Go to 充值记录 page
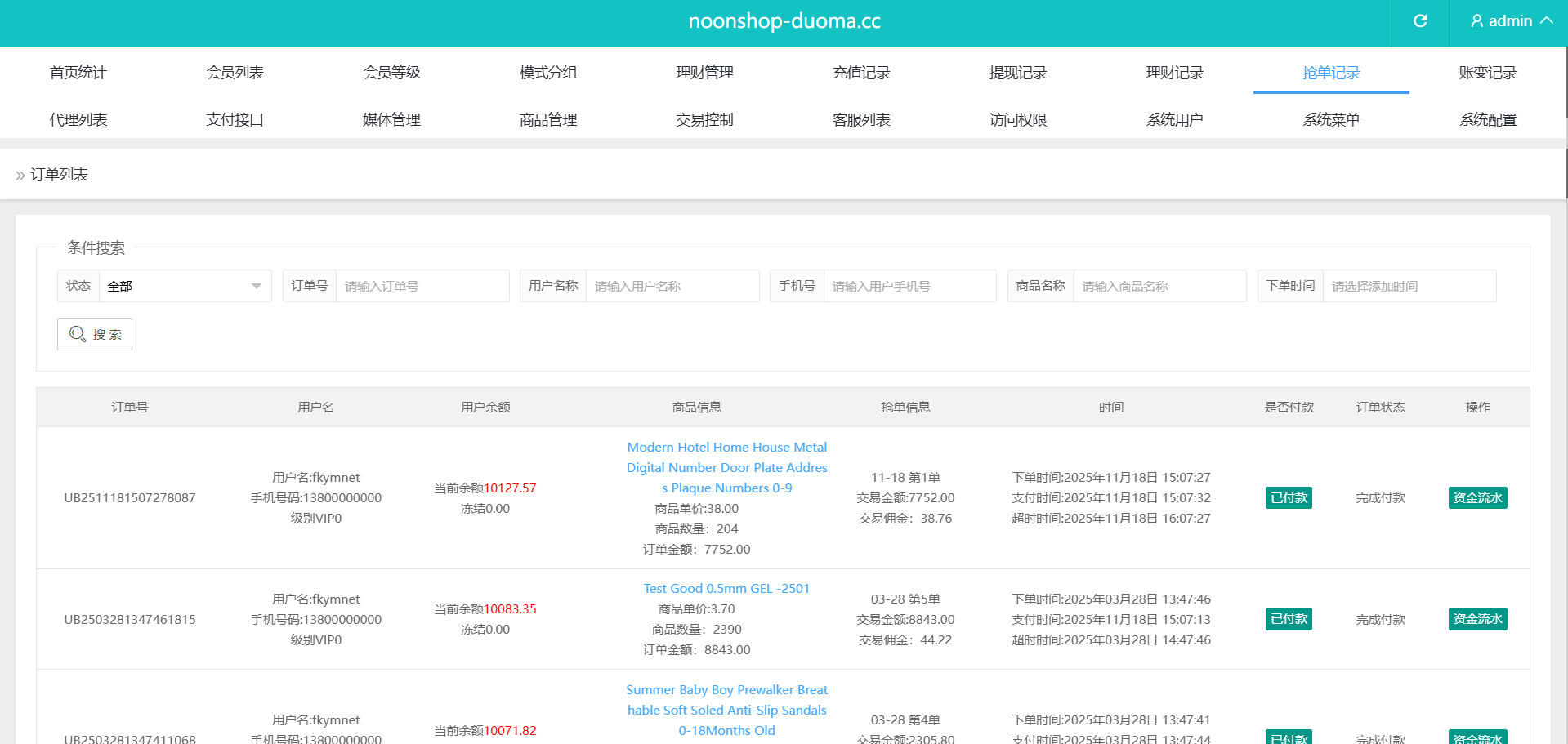The image size is (1568, 744). [861, 73]
